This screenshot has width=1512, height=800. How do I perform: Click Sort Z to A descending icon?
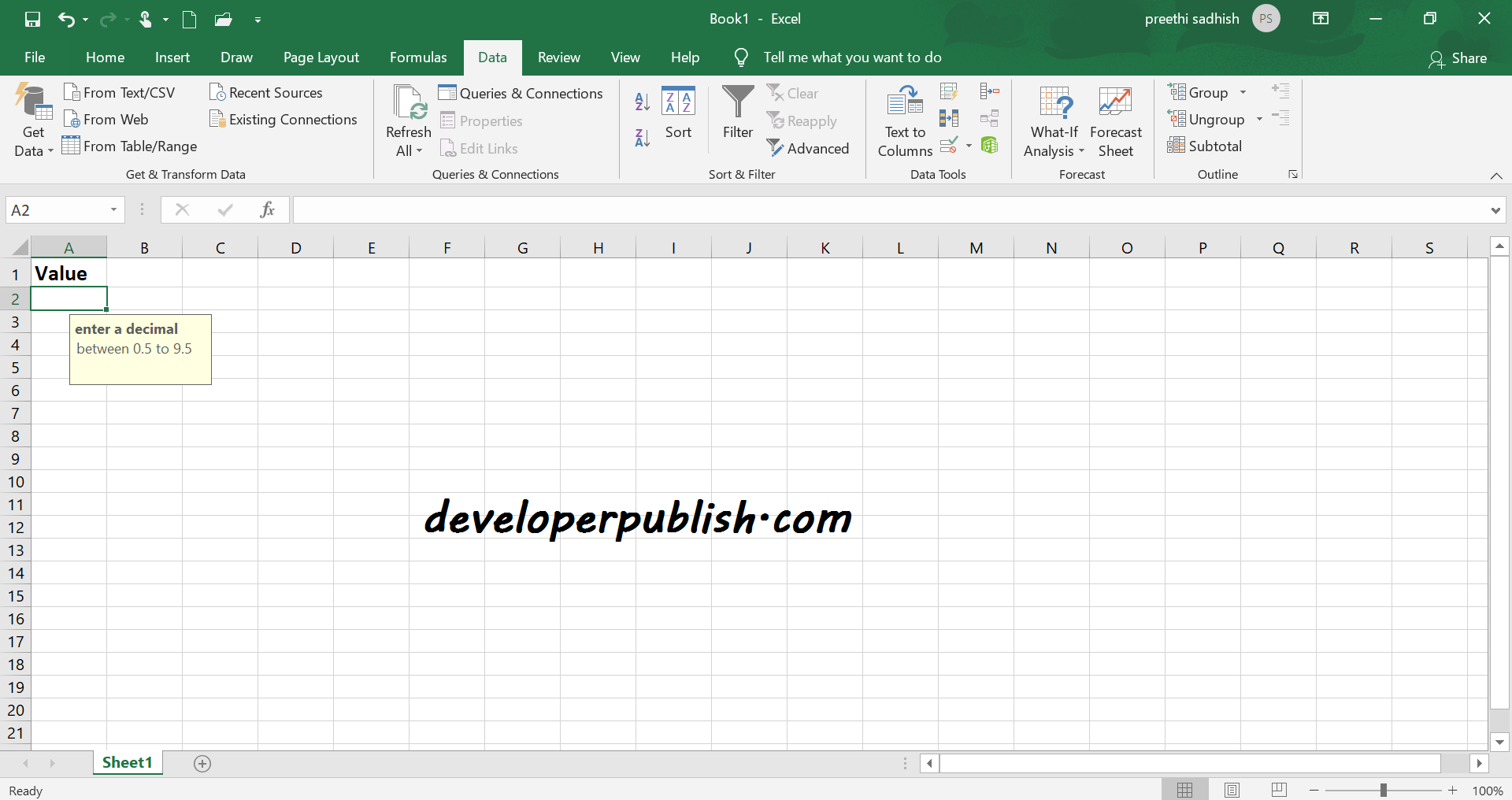pos(642,139)
